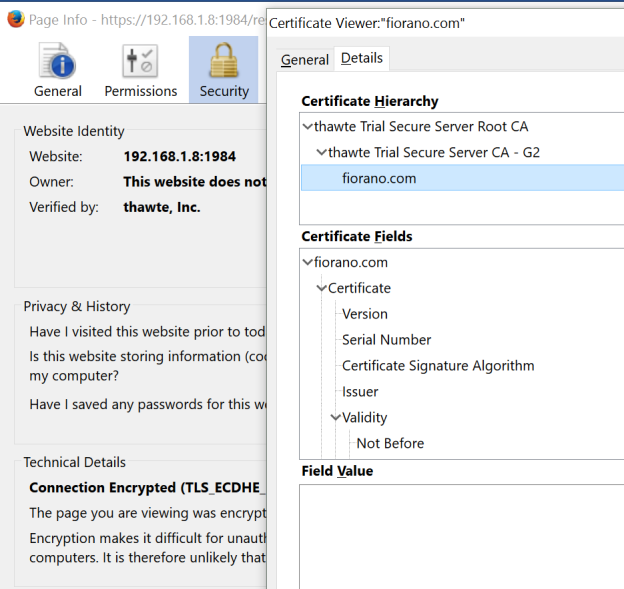Select the Not Before field

[x=390, y=443]
